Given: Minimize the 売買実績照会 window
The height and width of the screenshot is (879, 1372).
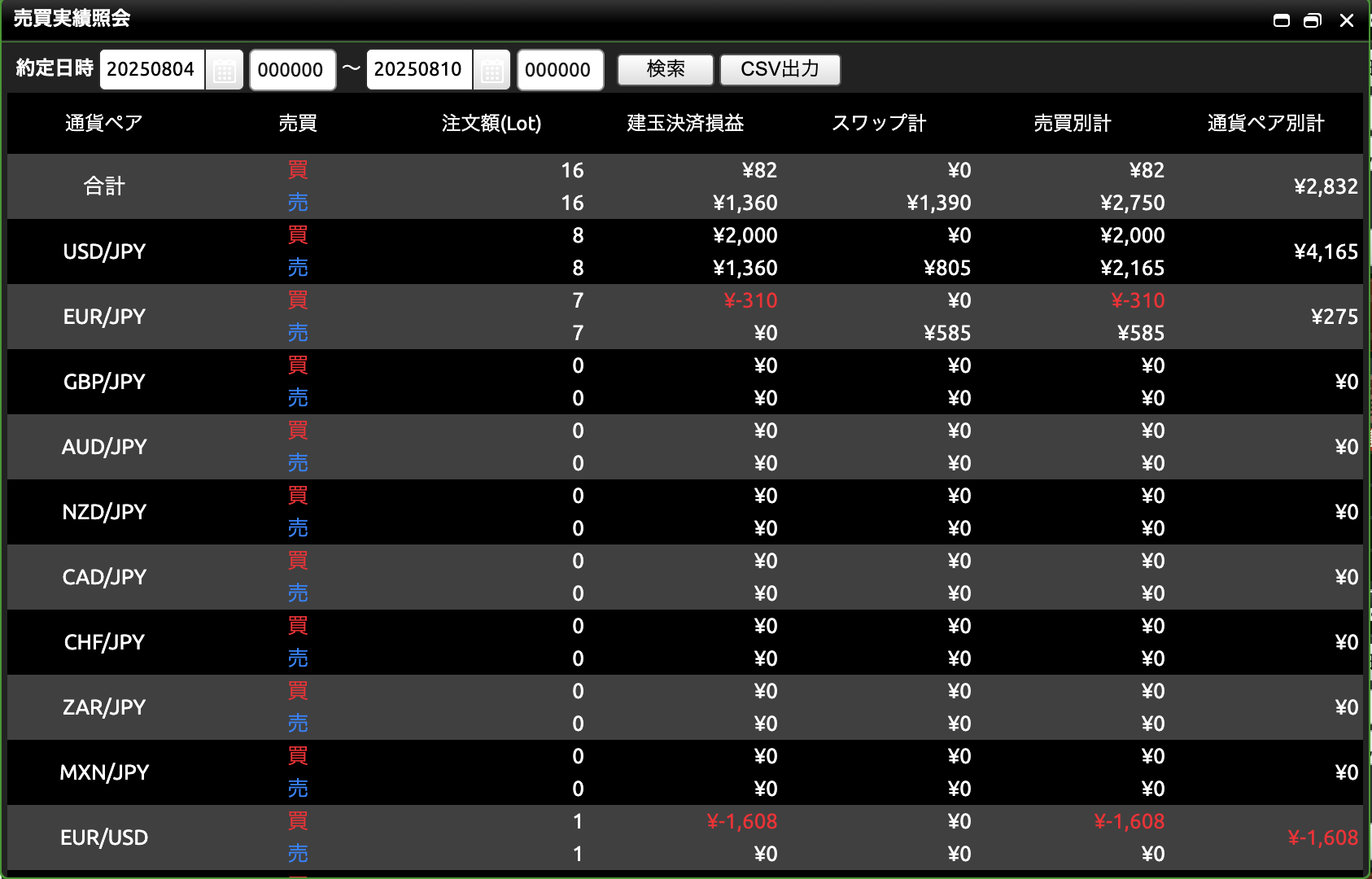Looking at the screenshot, I should pos(1282,20).
